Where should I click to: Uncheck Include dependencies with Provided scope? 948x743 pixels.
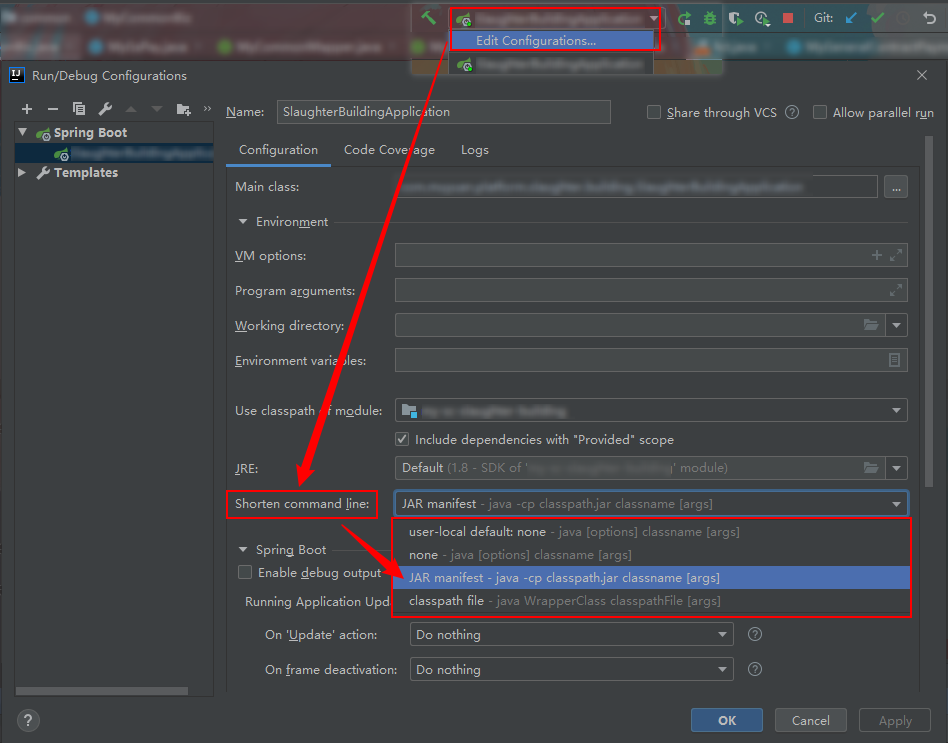(x=401, y=439)
